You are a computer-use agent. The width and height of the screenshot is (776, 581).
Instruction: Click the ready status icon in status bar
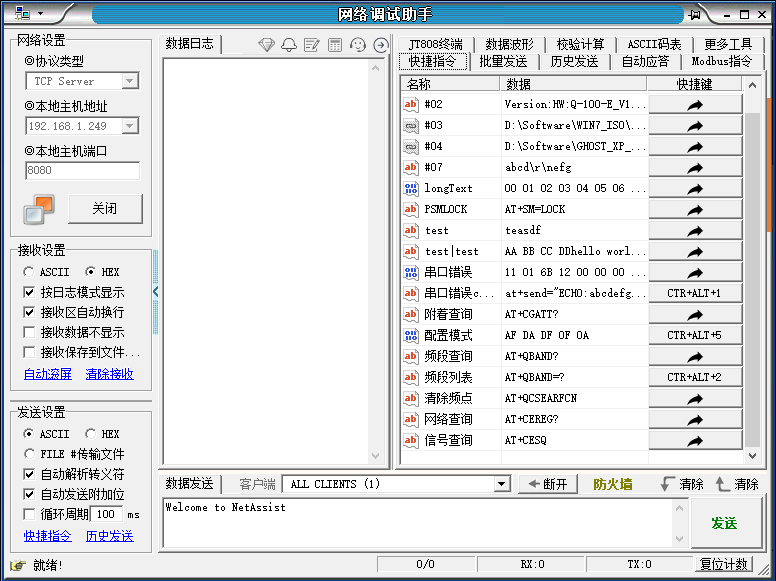click(x=18, y=565)
